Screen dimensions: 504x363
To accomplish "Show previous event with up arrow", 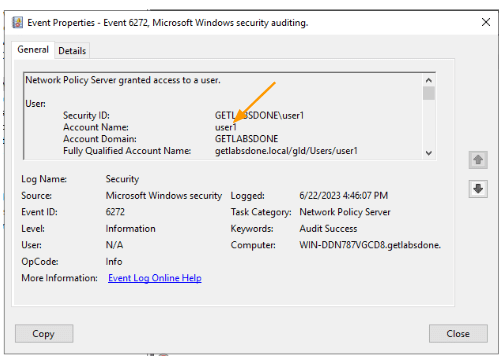I will pos(478,160).
